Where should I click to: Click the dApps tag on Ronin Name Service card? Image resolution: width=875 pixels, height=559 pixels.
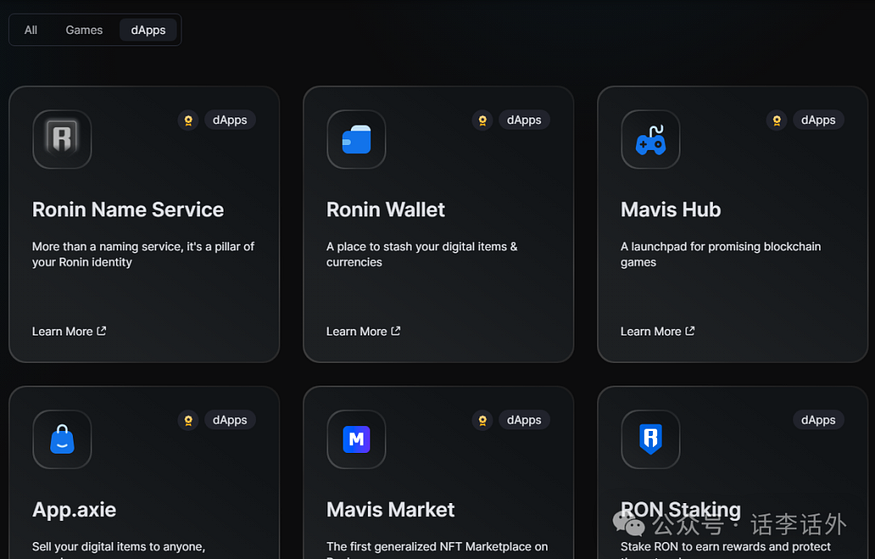[x=230, y=120]
